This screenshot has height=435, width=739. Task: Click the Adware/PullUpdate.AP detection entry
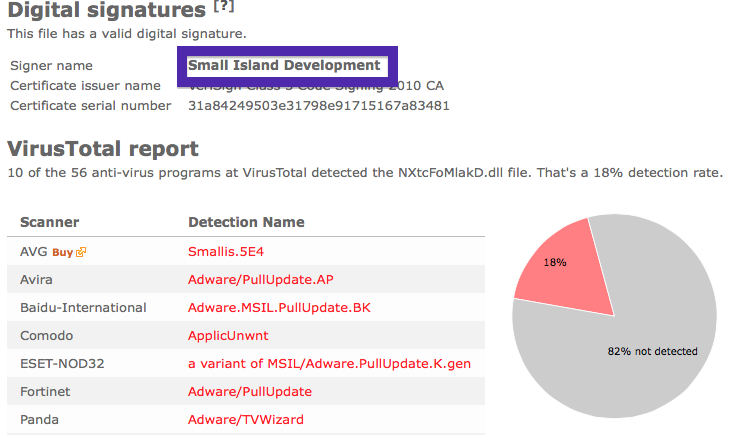[261, 279]
